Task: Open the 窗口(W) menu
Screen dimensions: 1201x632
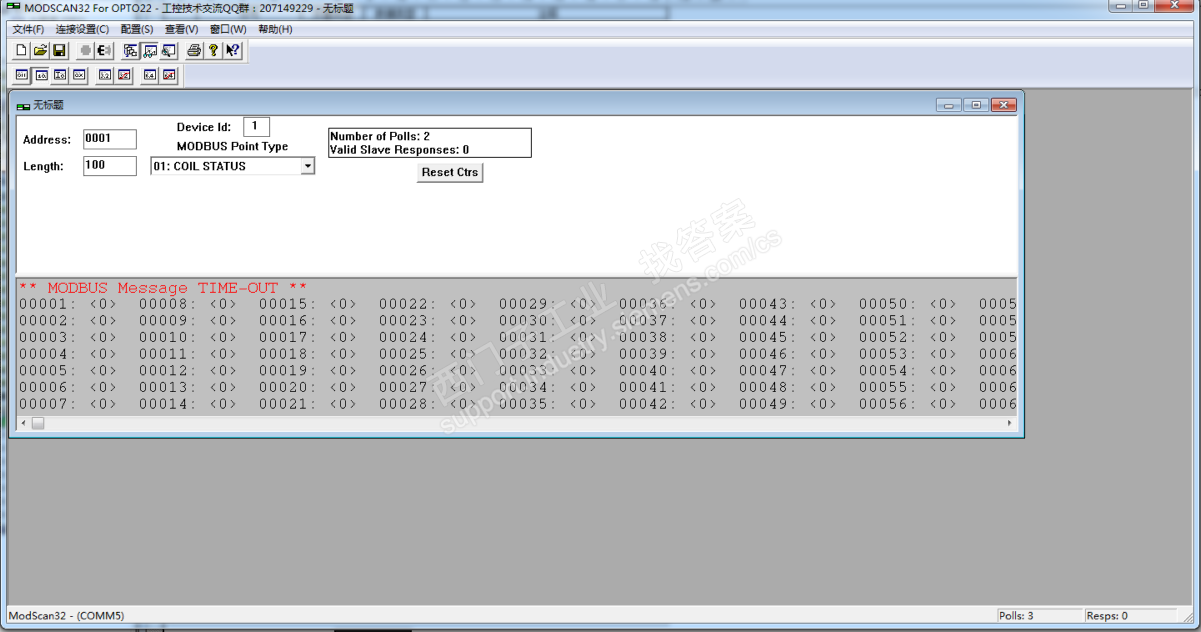Action: (x=228, y=29)
